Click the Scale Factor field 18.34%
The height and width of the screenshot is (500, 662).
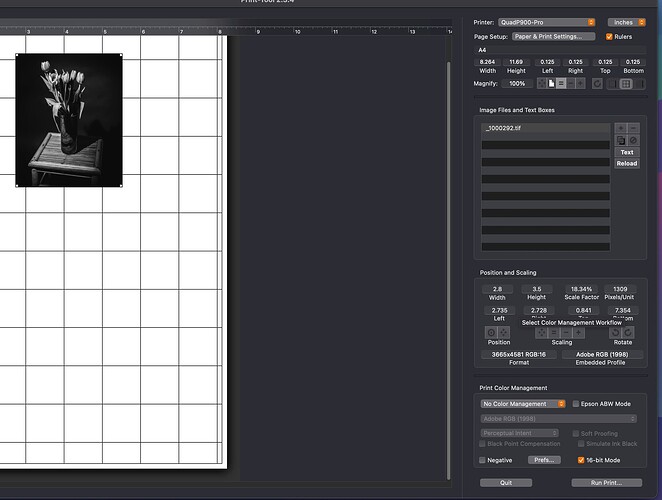tap(581, 289)
